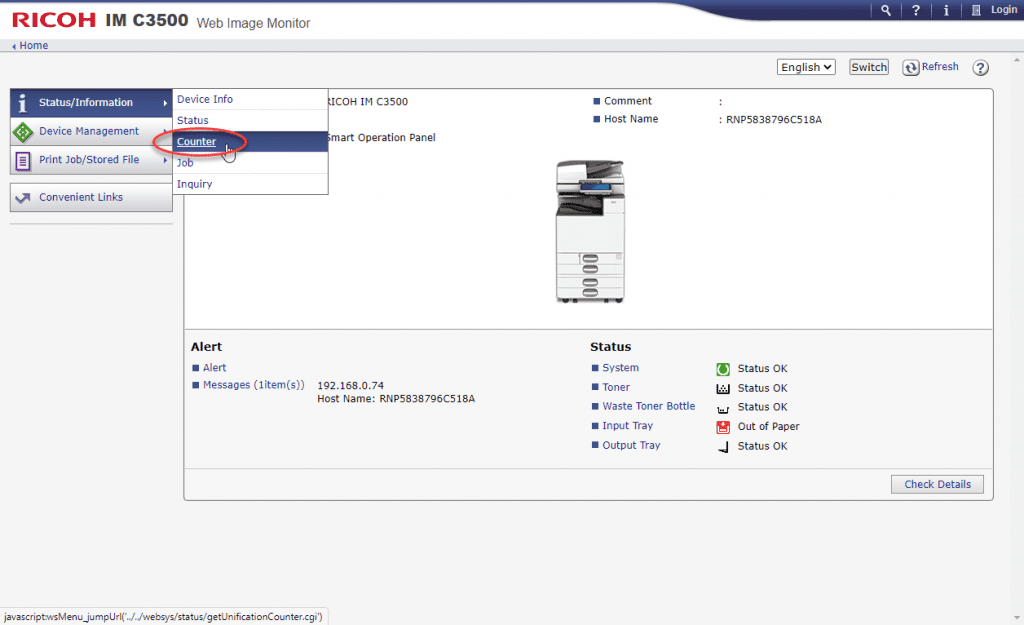Click the information 'i' icon in header
This screenshot has width=1024, height=625.
pyautogui.click(x=946, y=10)
